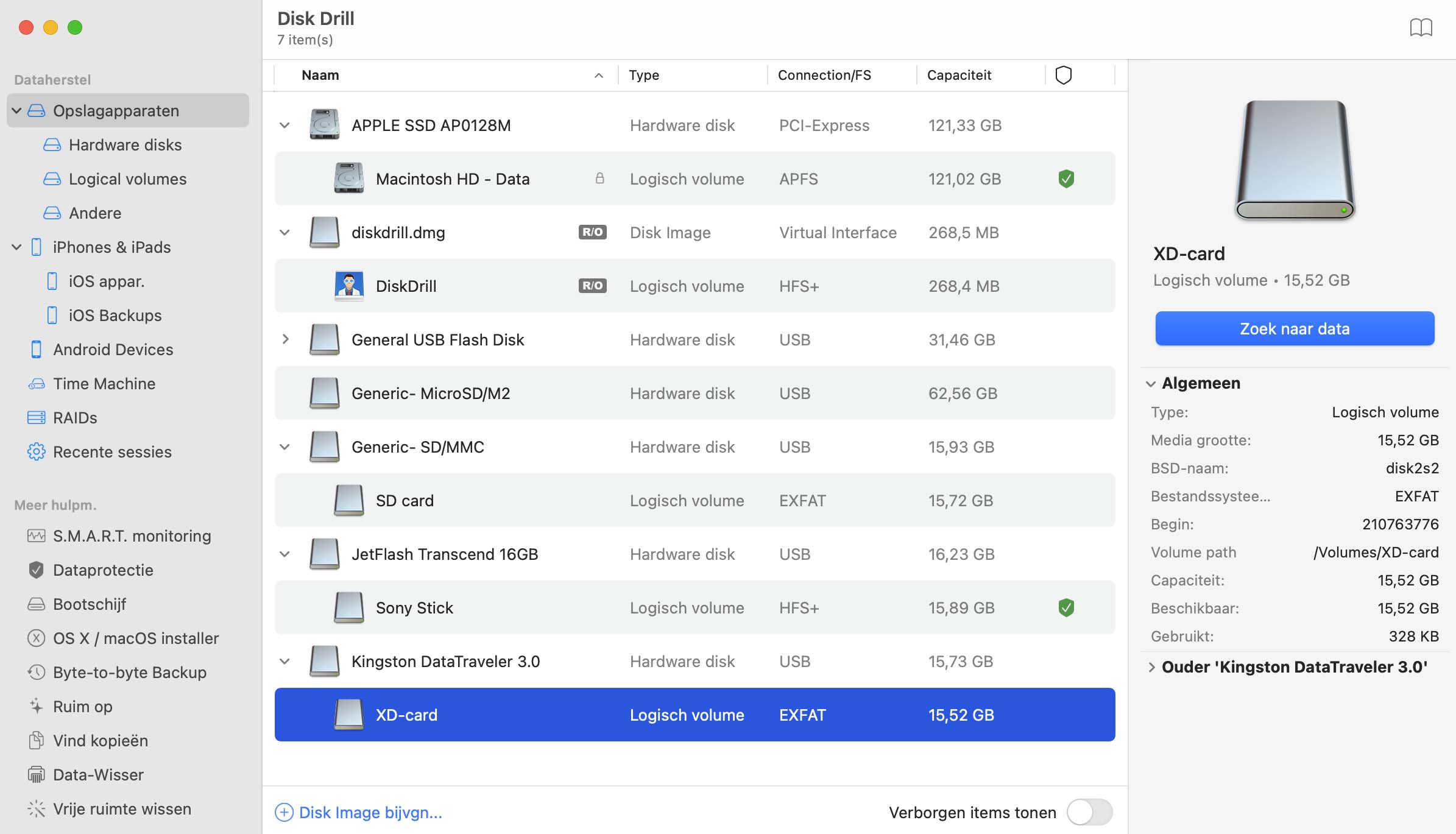Click Disk Image bijvgn... link
1456x834 pixels.
[x=370, y=812]
